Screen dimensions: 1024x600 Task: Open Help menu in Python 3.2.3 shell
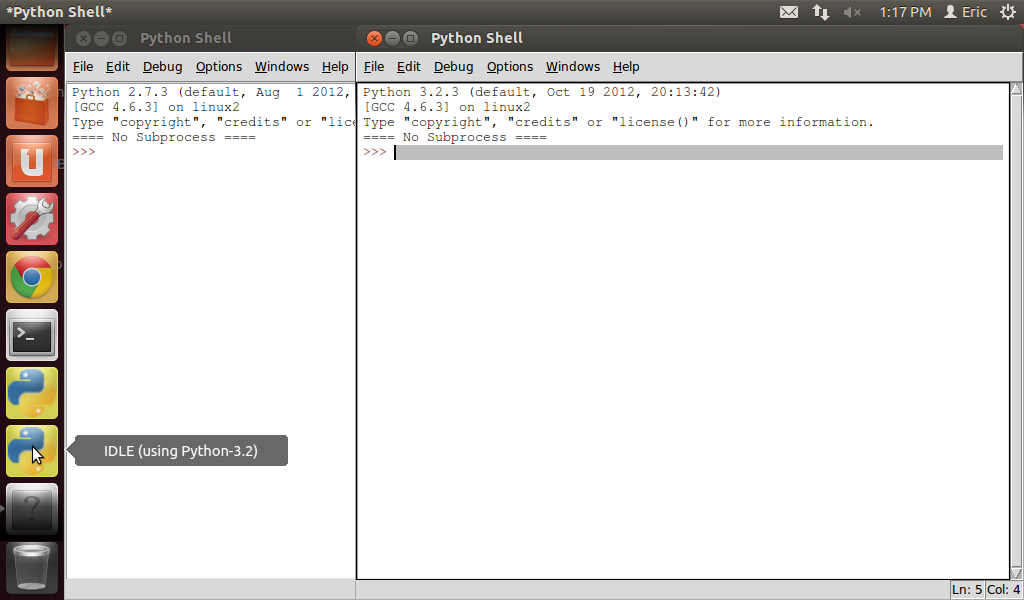coord(626,67)
